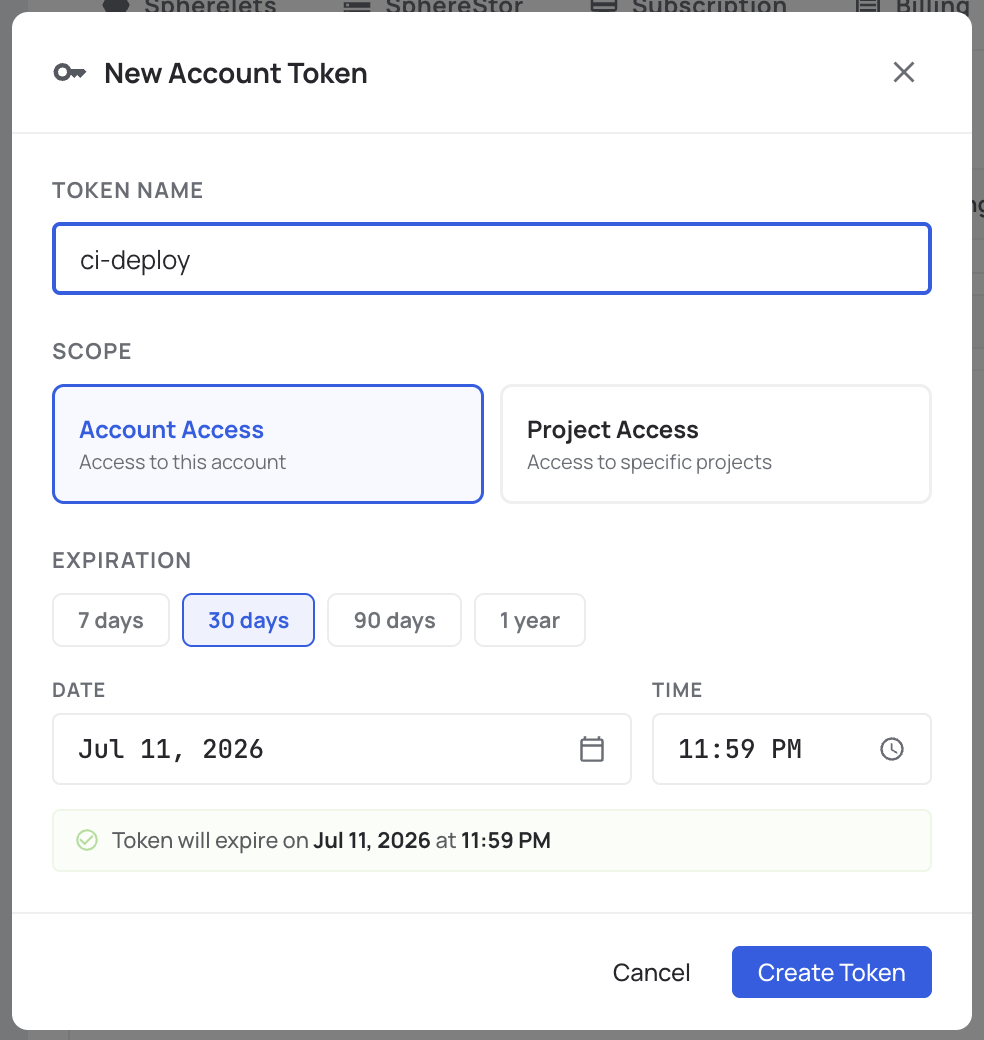The height and width of the screenshot is (1040, 984).
Task: Click the 'Access to specific projects' description
Action: [649, 462]
